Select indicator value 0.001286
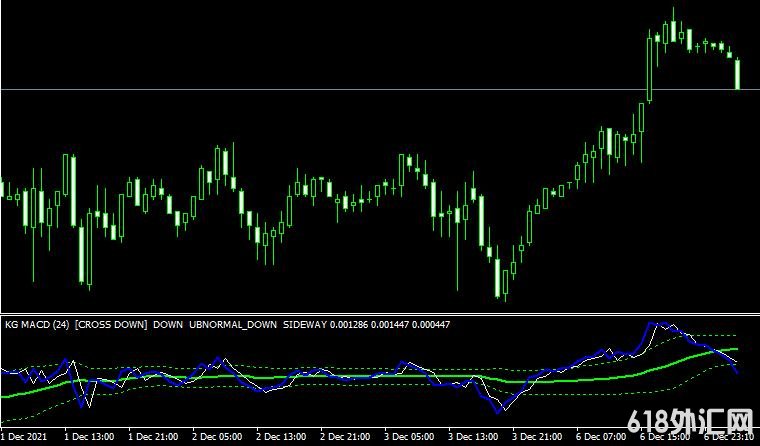Image resolution: width=760 pixels, height=446 pixels. tap(348, 324)
